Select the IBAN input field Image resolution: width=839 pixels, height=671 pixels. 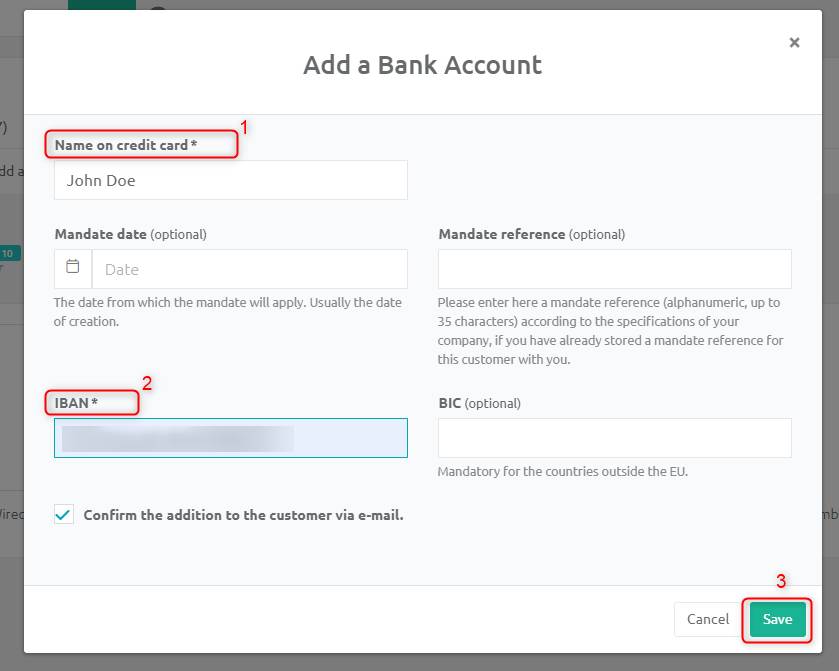[231, 438]
